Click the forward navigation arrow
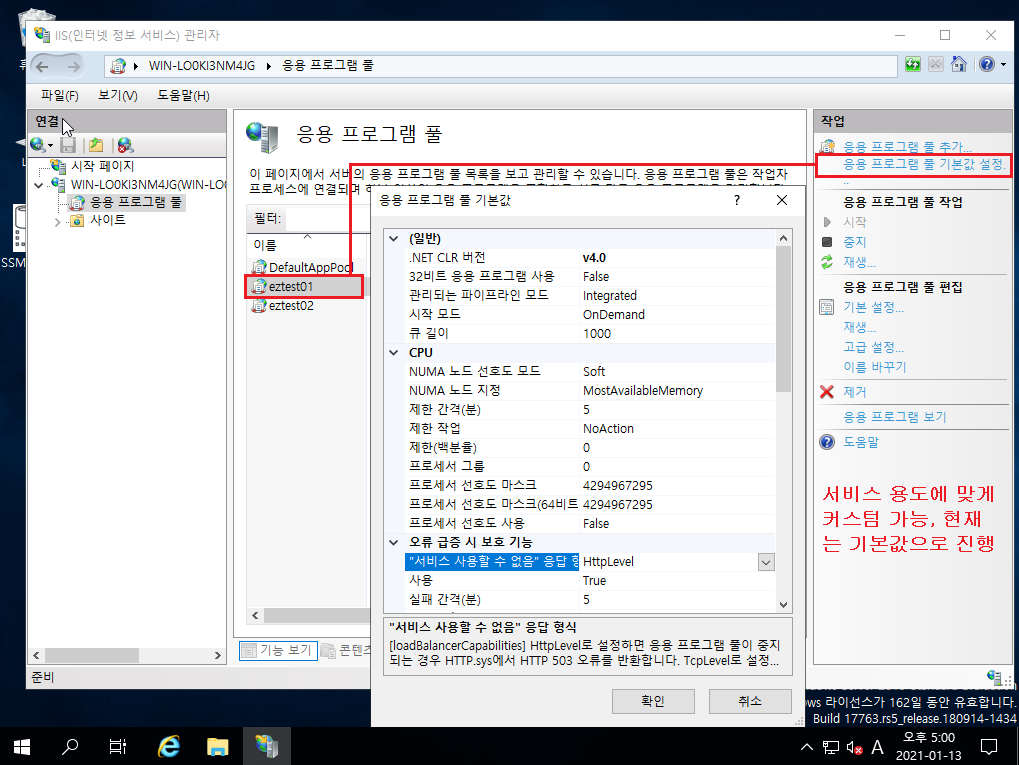This screenshot has height=765, width=1019. click(73, 66)
